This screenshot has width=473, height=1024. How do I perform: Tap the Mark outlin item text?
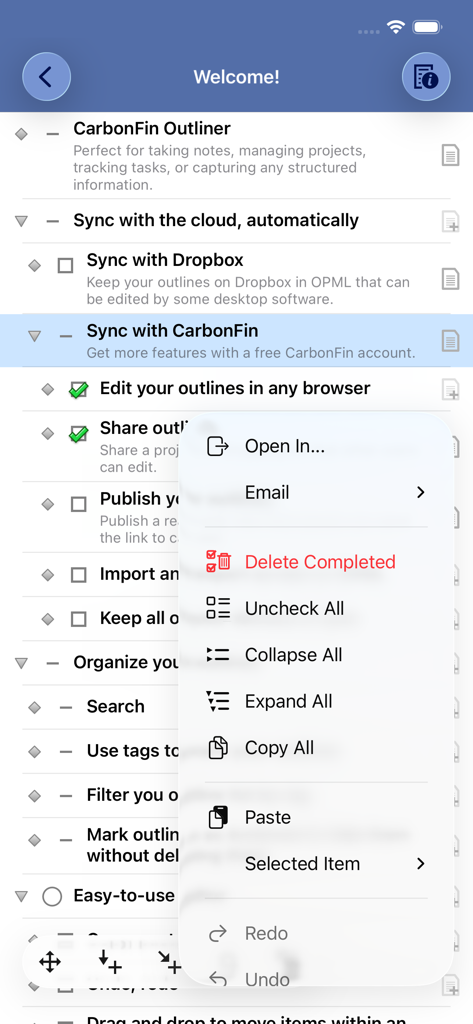(x=133, y=844)
